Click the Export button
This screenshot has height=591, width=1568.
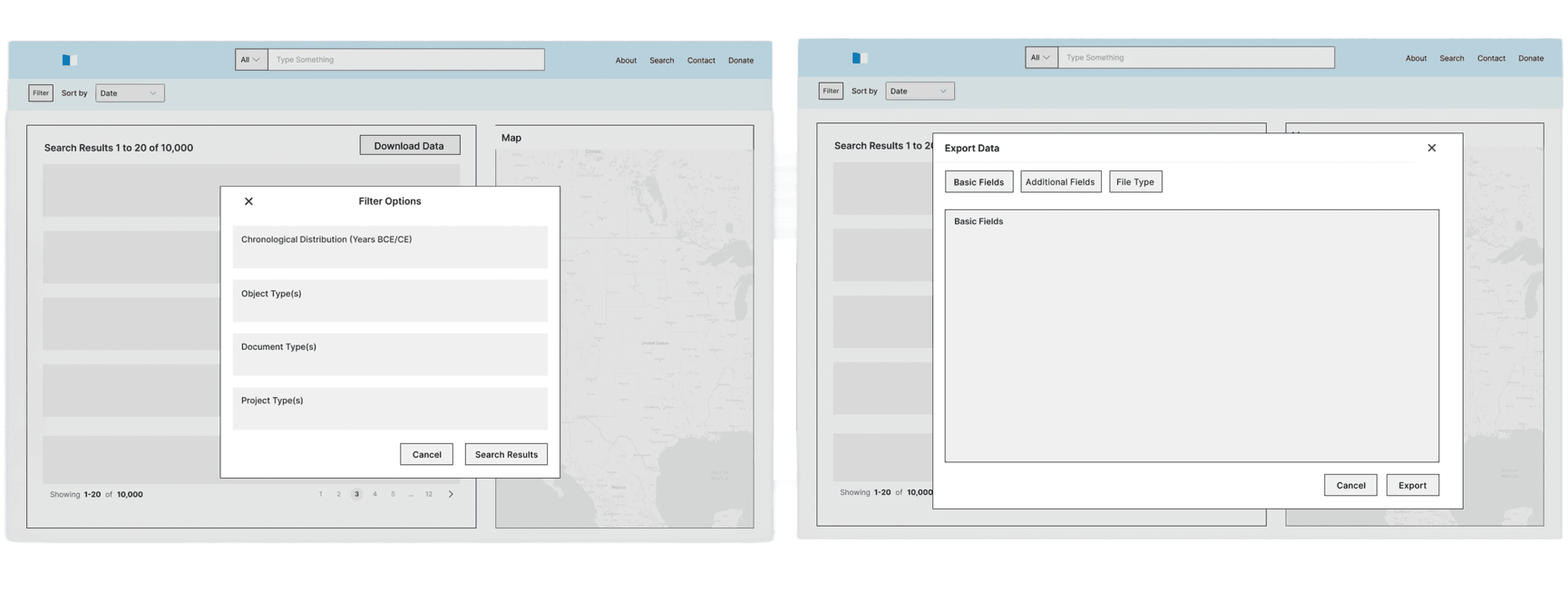(x=1412, y=485)
